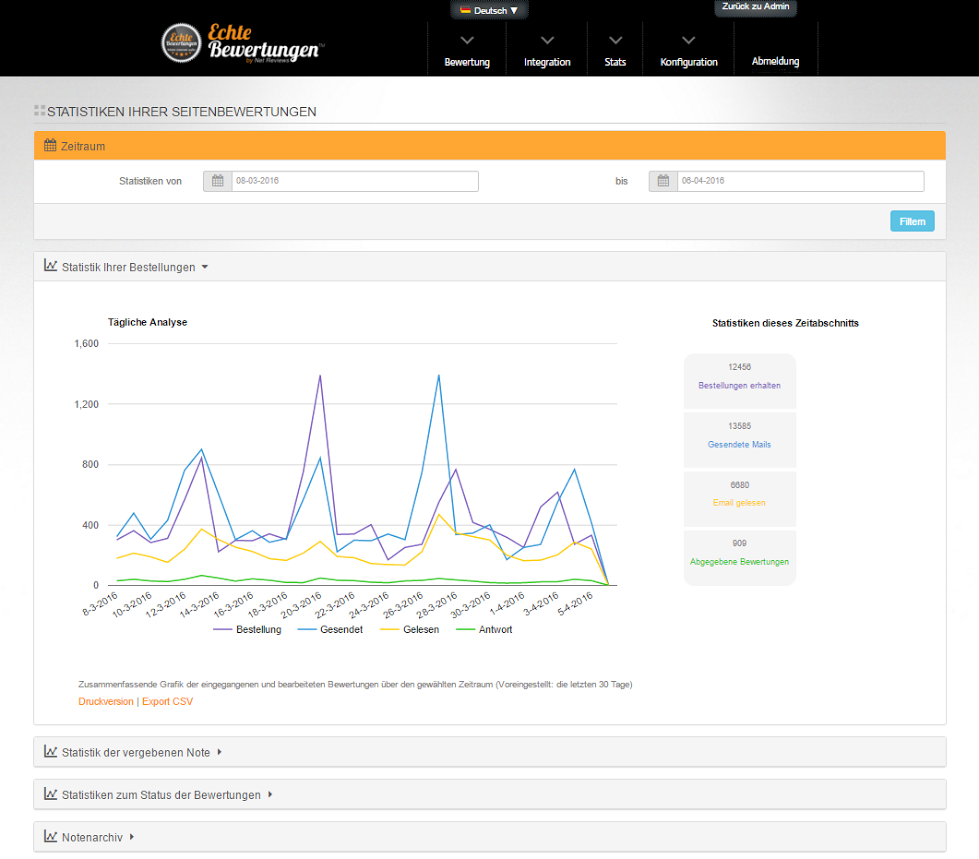Image resolution: width=979 pixels, height=859 pixels.
Task: Expand the Konfiguration menu chevron
Action: click(x=689, y=41)
